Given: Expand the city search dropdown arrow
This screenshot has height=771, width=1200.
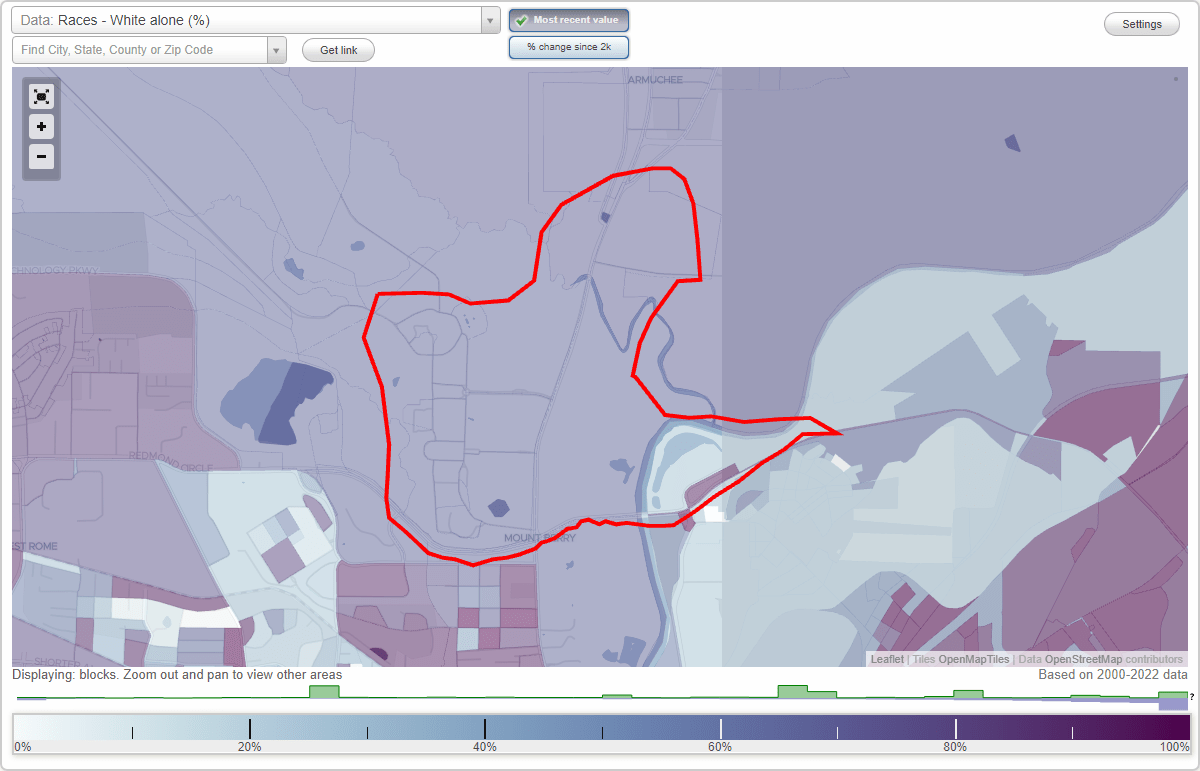Looking at the screenshot, I should (277, 50).
